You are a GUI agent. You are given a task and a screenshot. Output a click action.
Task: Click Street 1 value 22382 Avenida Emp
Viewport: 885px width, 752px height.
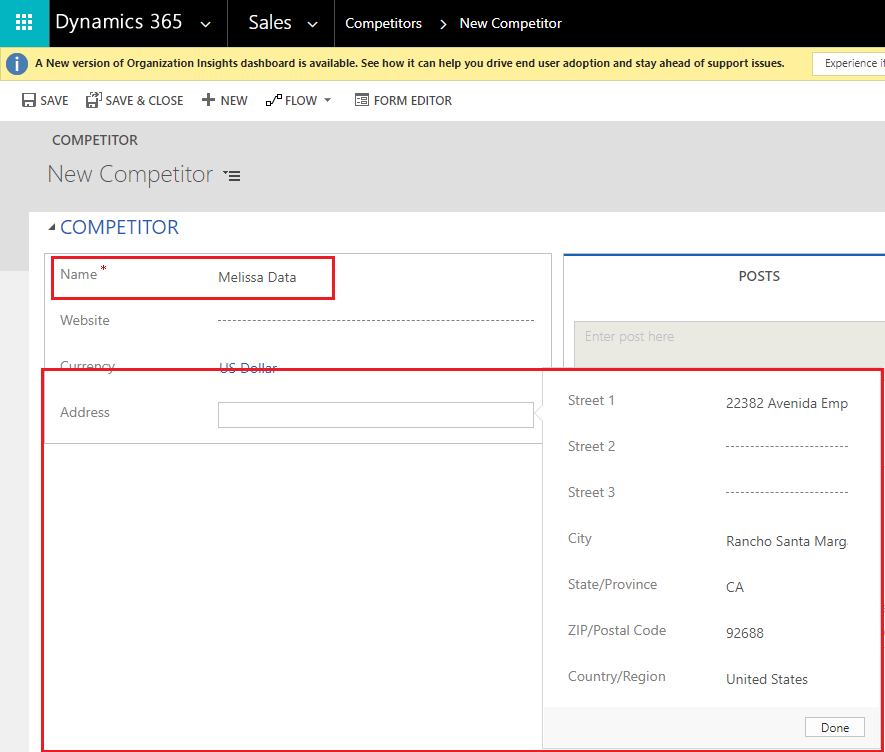coord(787,403)
